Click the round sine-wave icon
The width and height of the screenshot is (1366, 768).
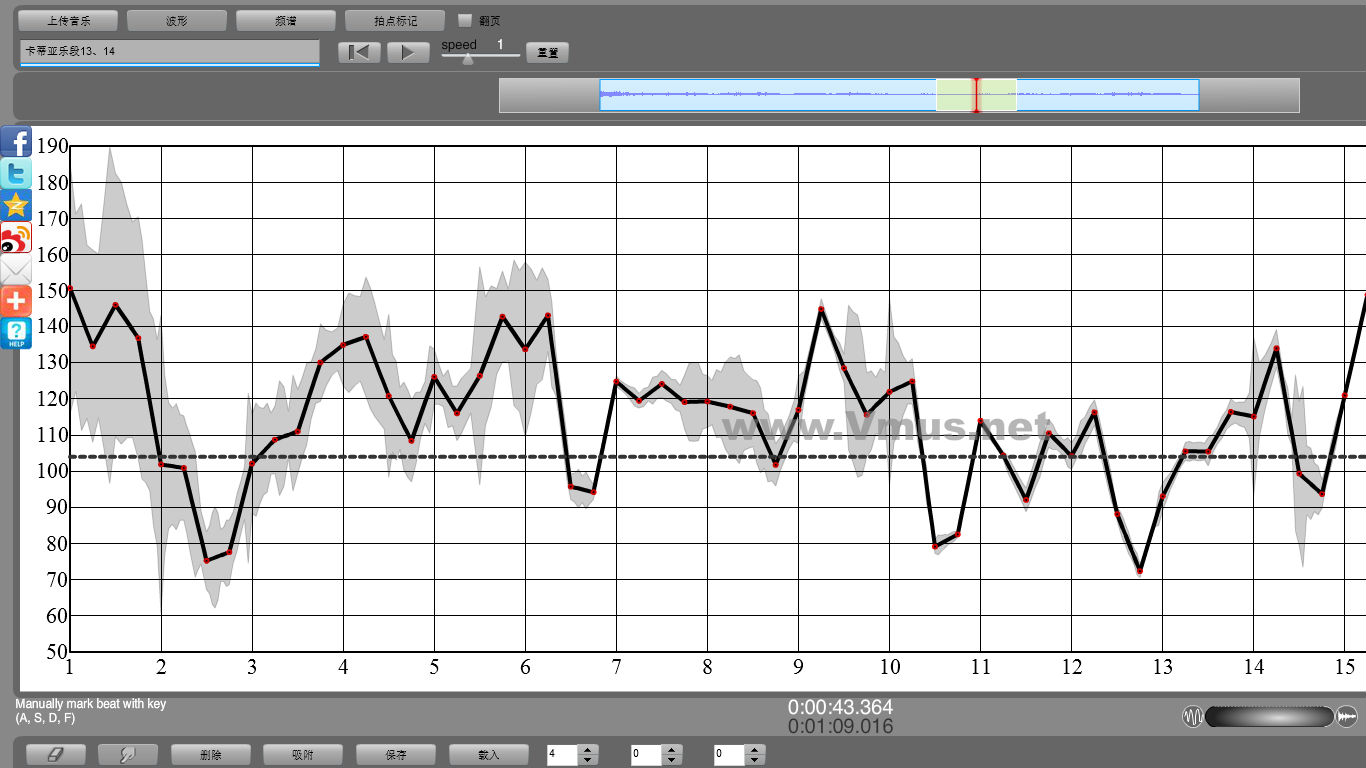pyautogui.click(x=1193, y=716)
